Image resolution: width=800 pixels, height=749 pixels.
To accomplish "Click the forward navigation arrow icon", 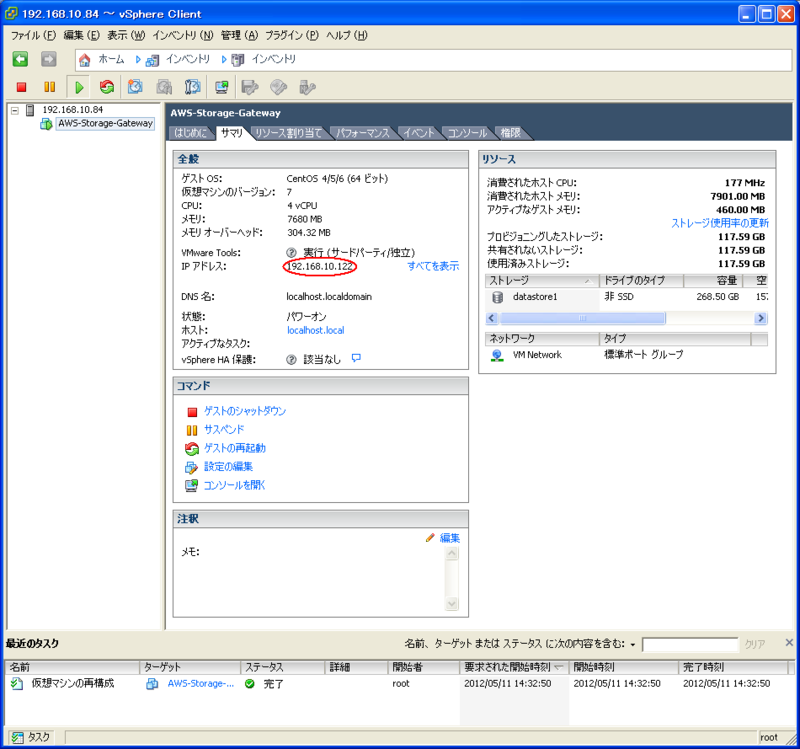I will [48, 59].
